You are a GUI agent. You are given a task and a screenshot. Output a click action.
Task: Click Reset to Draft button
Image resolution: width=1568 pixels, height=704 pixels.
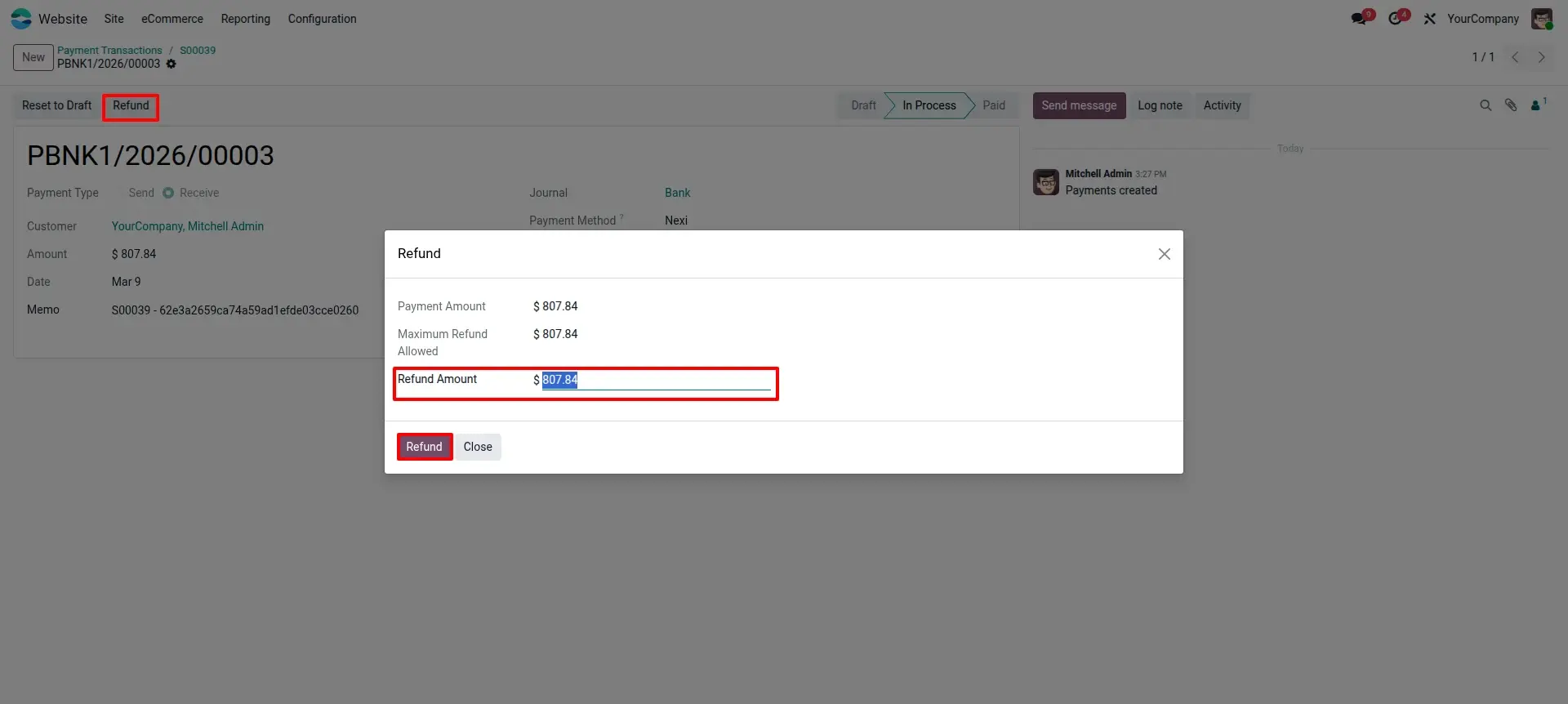(x=56, y=105)
